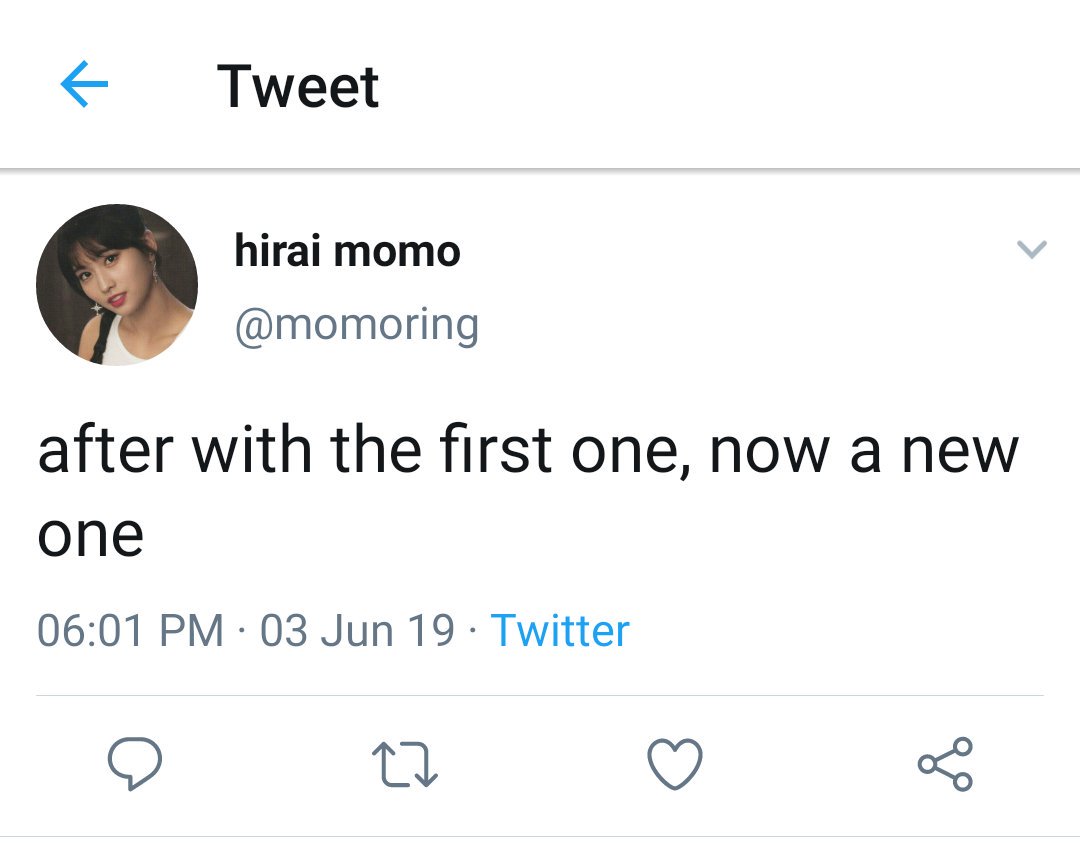Go back using the blue arrow

tap(84, 84)
